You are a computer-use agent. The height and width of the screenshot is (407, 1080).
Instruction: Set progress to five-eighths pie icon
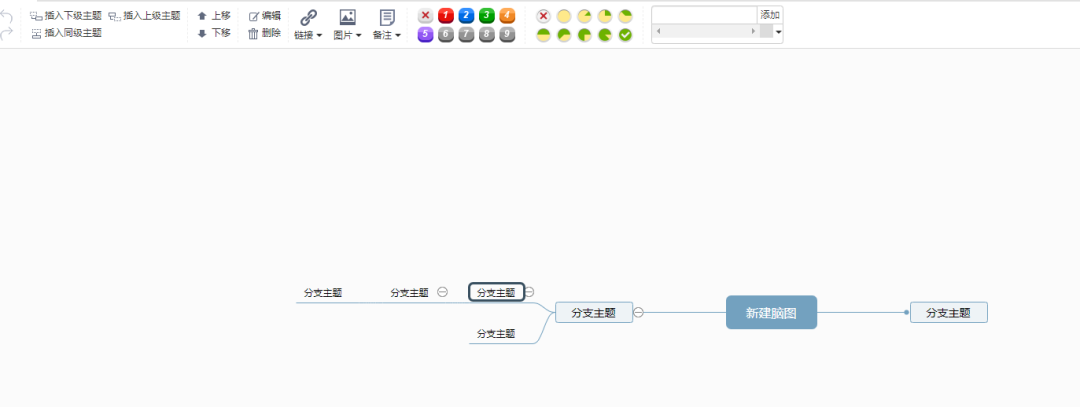click(563, 35)
